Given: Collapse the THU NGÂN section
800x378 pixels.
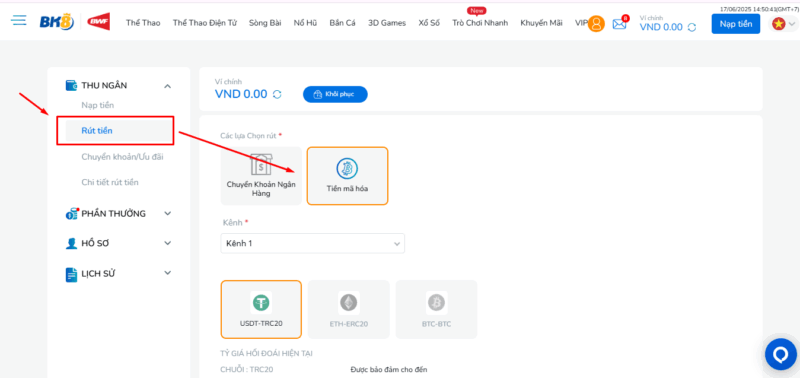Looking at the screenshot, I should tap(167, 86).
